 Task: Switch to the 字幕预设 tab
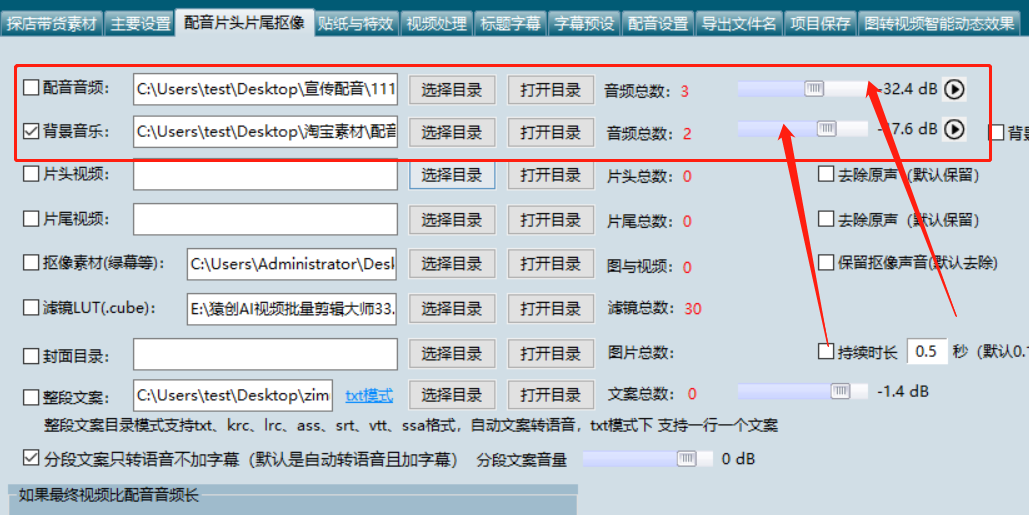[584, 24]
